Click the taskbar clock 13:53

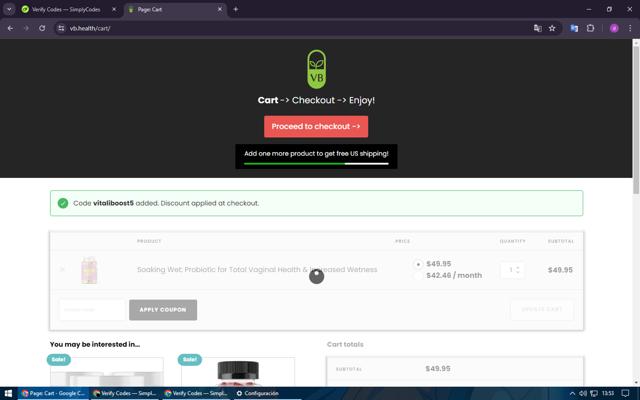[608, 393]
